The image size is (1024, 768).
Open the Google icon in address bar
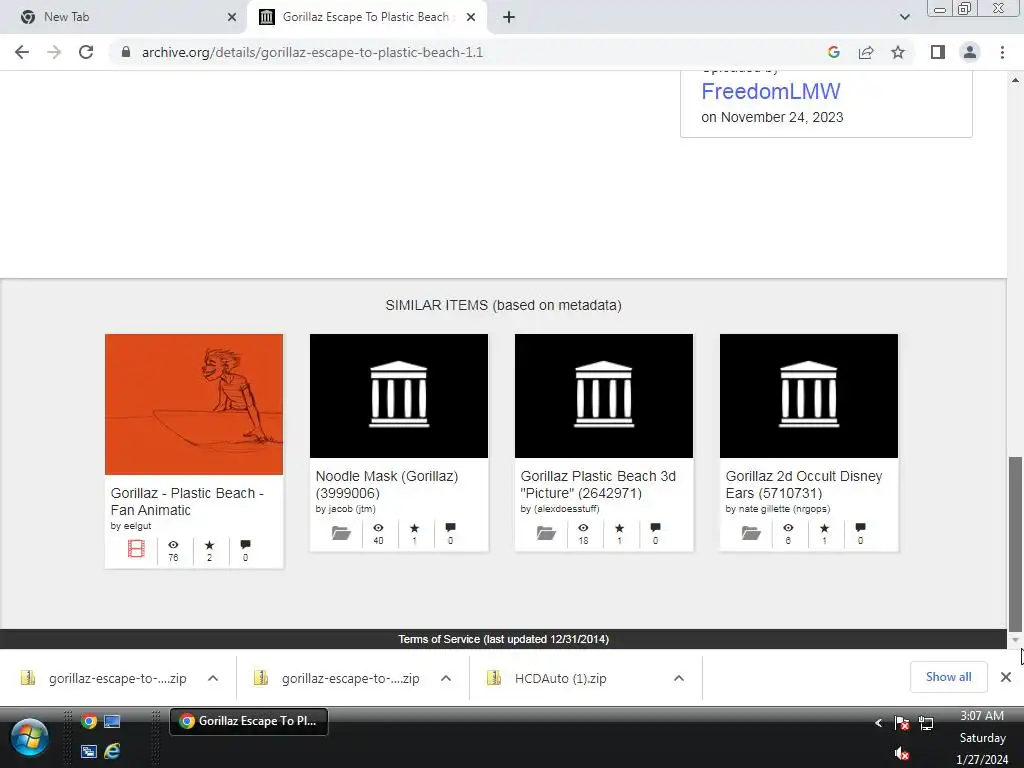coord(833,52)
